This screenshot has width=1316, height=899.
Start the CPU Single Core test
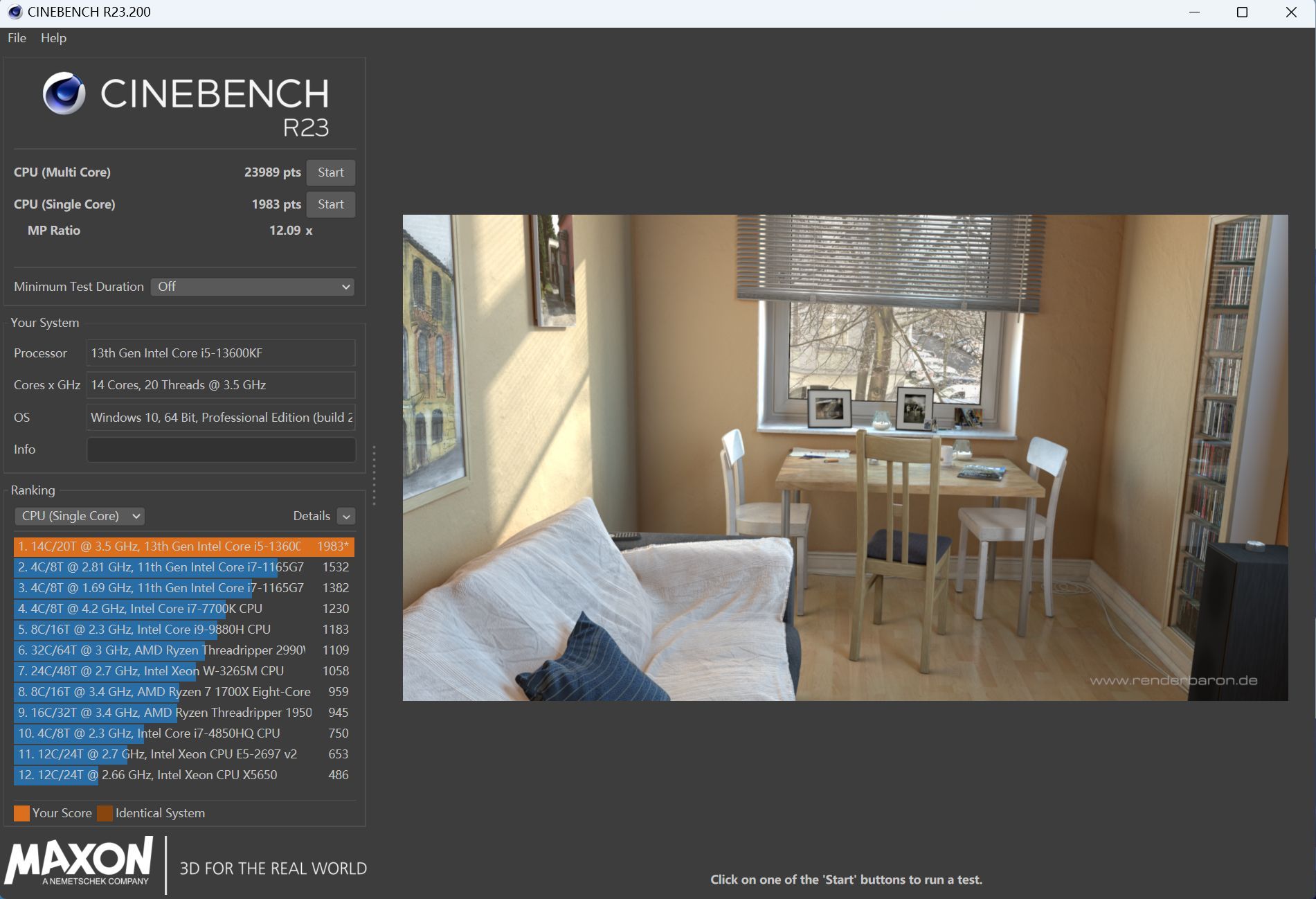point(330,204)
